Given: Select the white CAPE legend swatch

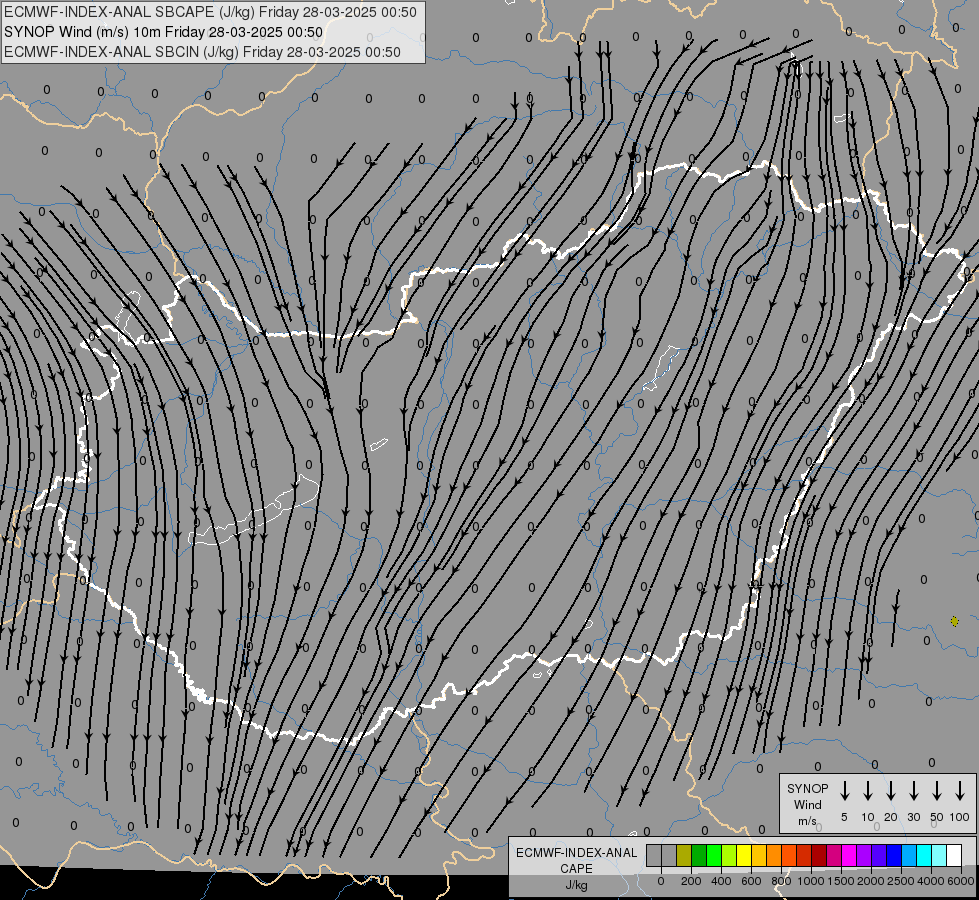Looking at the screenshot, I should tap(954, 855).
